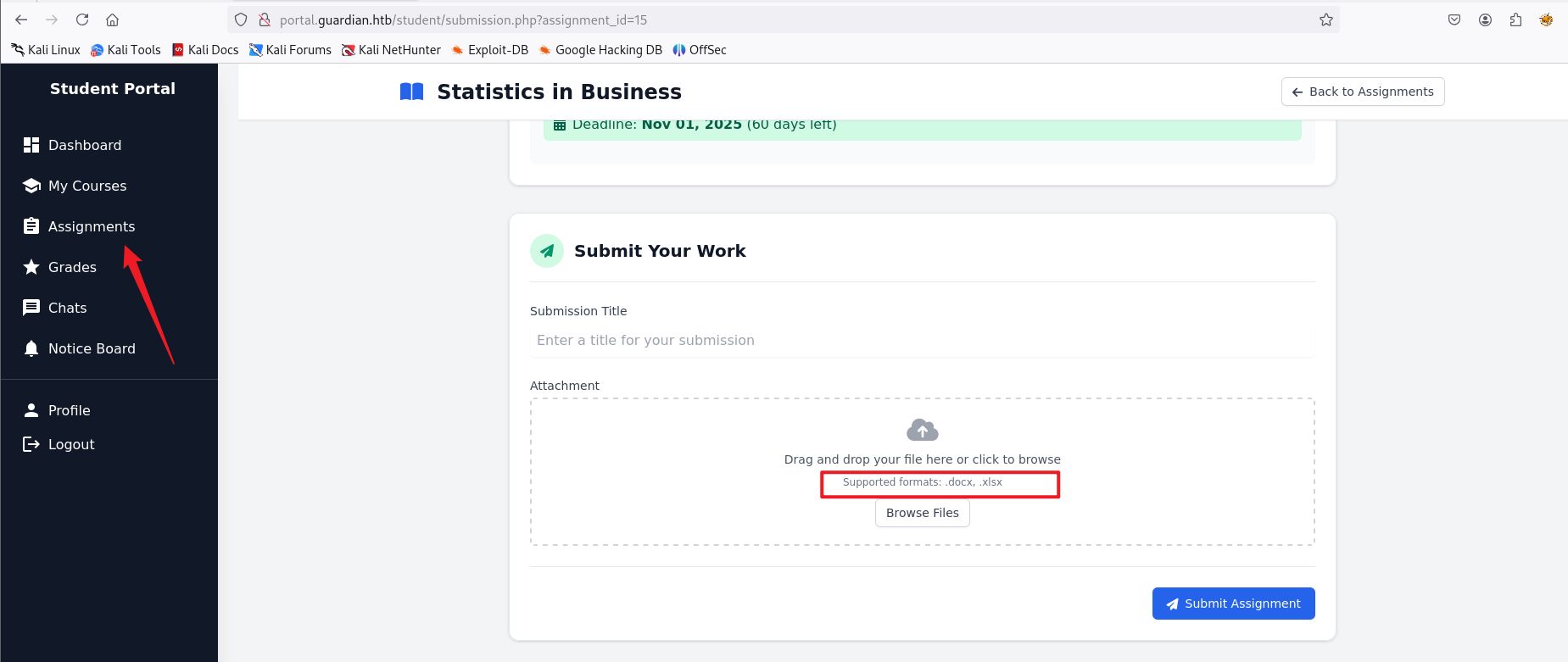Click the drag and drop file text
The height and width of the screenshot is (662, 1568).
pos(923,459)
